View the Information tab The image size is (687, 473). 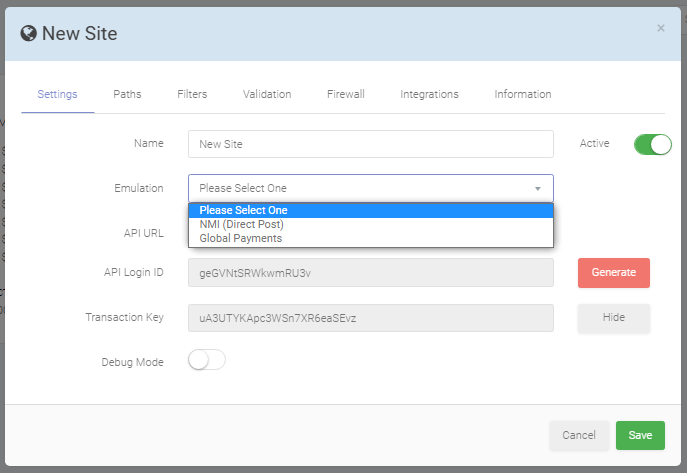coord(523,94)
